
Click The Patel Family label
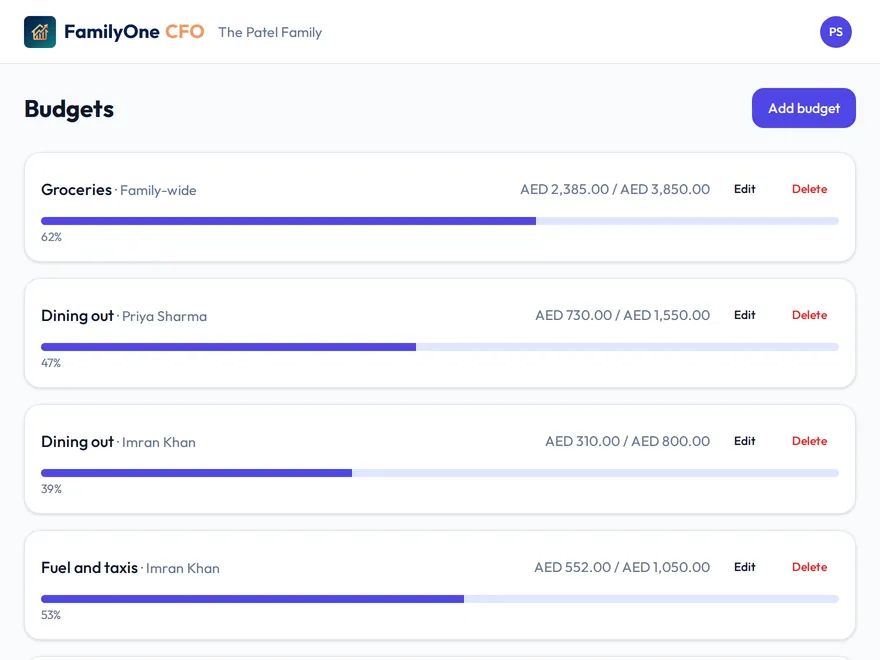coord(270,33)
